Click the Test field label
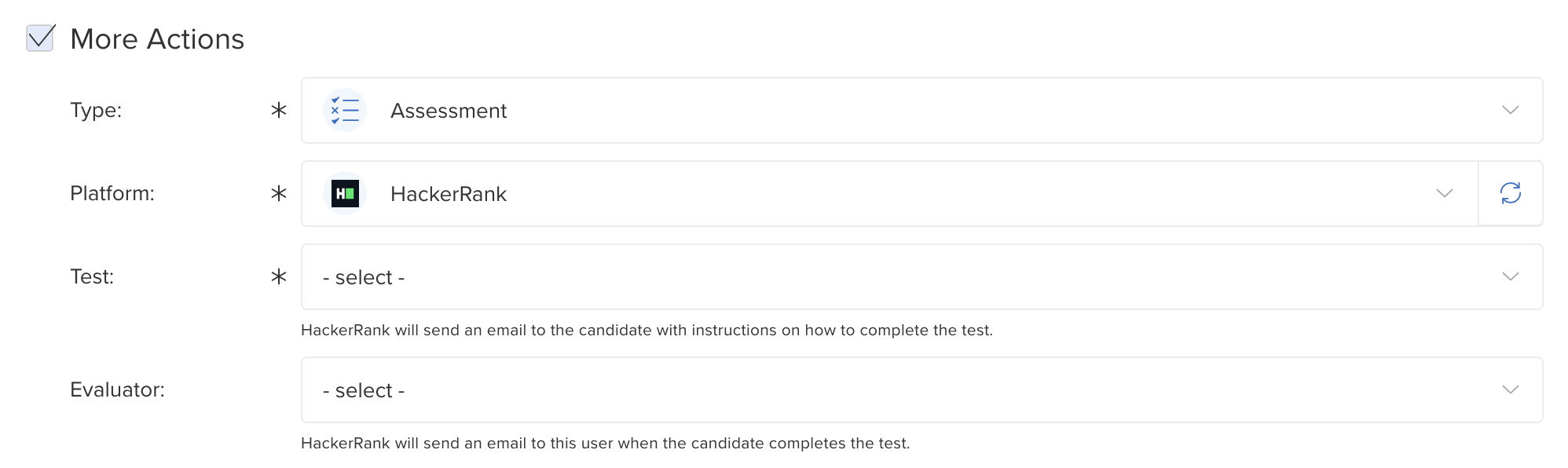 coord(92,276)
